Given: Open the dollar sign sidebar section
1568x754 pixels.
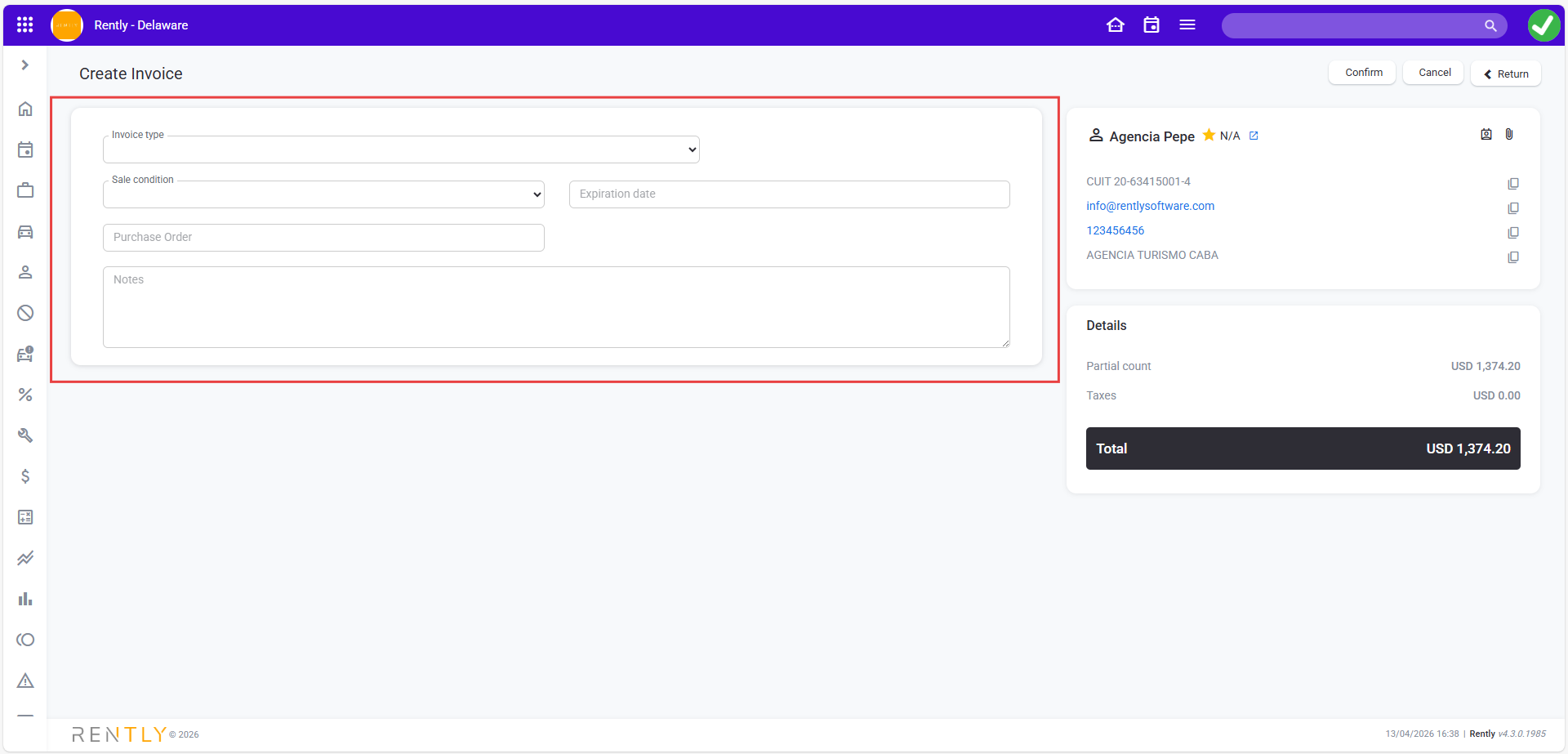Looking at the screenshot, I should coord(25,476).
